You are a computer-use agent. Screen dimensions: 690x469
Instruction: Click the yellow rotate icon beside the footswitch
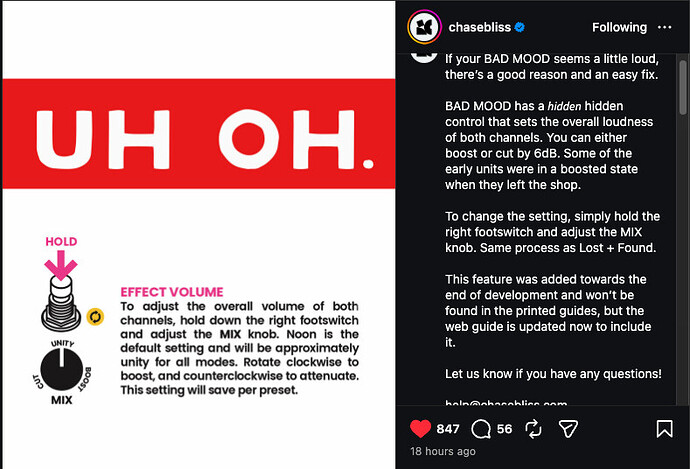[95, 317]
